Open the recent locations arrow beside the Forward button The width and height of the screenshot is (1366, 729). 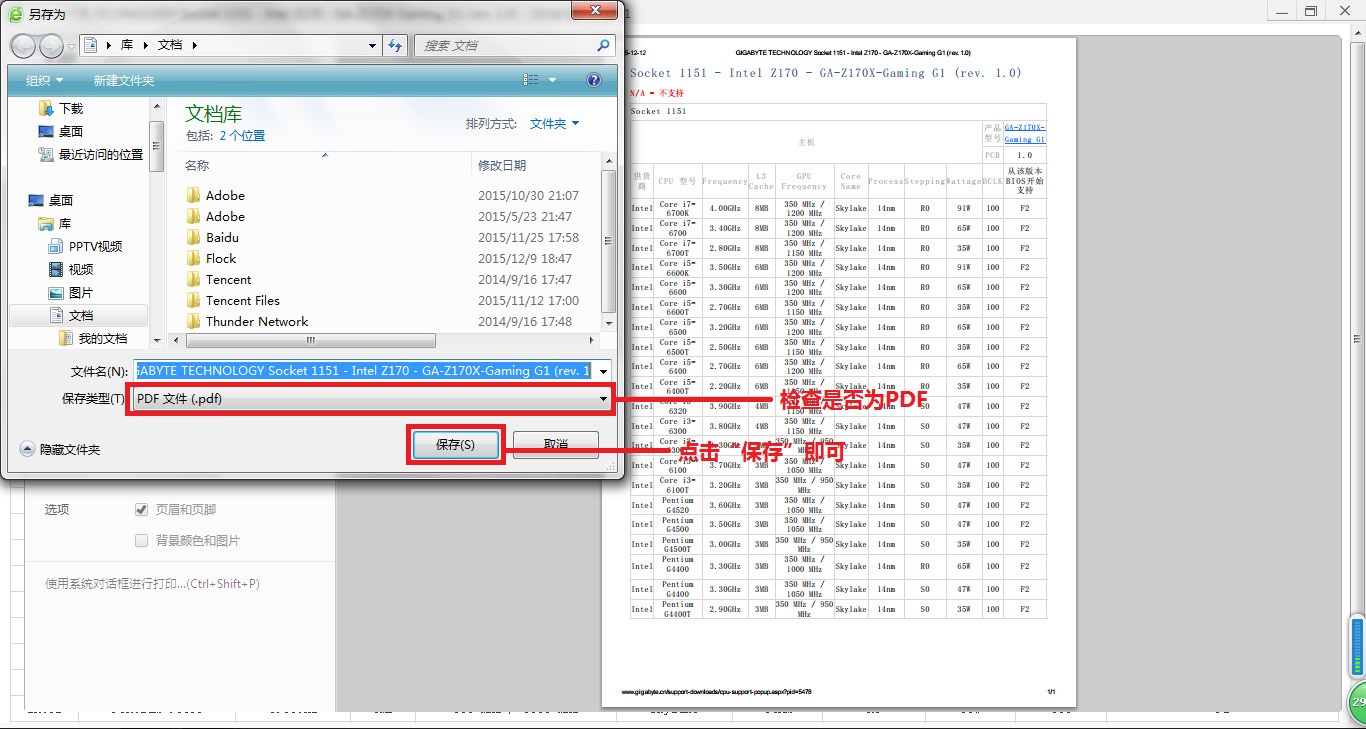[x=71, y=46]
